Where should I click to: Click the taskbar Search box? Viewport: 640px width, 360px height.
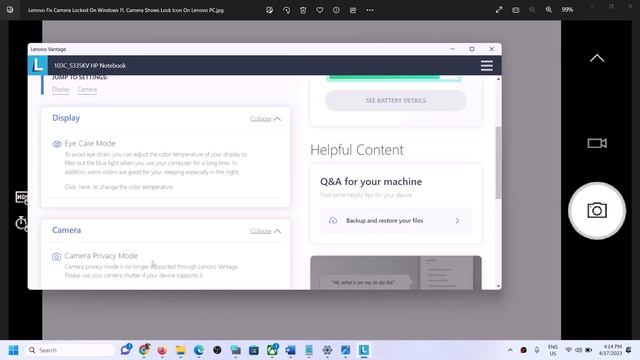70,350
